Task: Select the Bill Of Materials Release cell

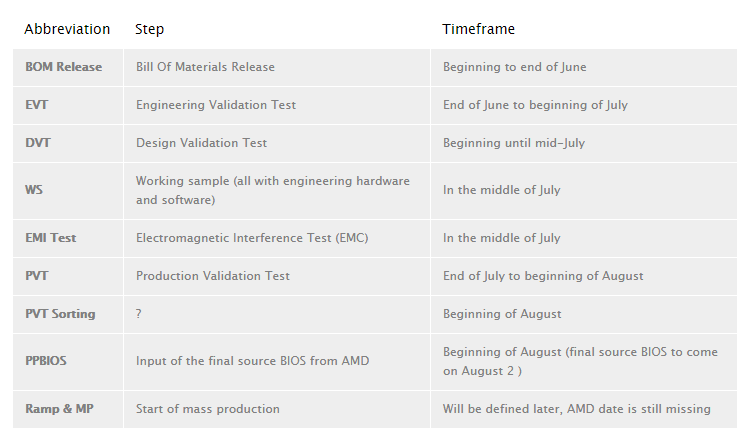Action: pos(277,67)
